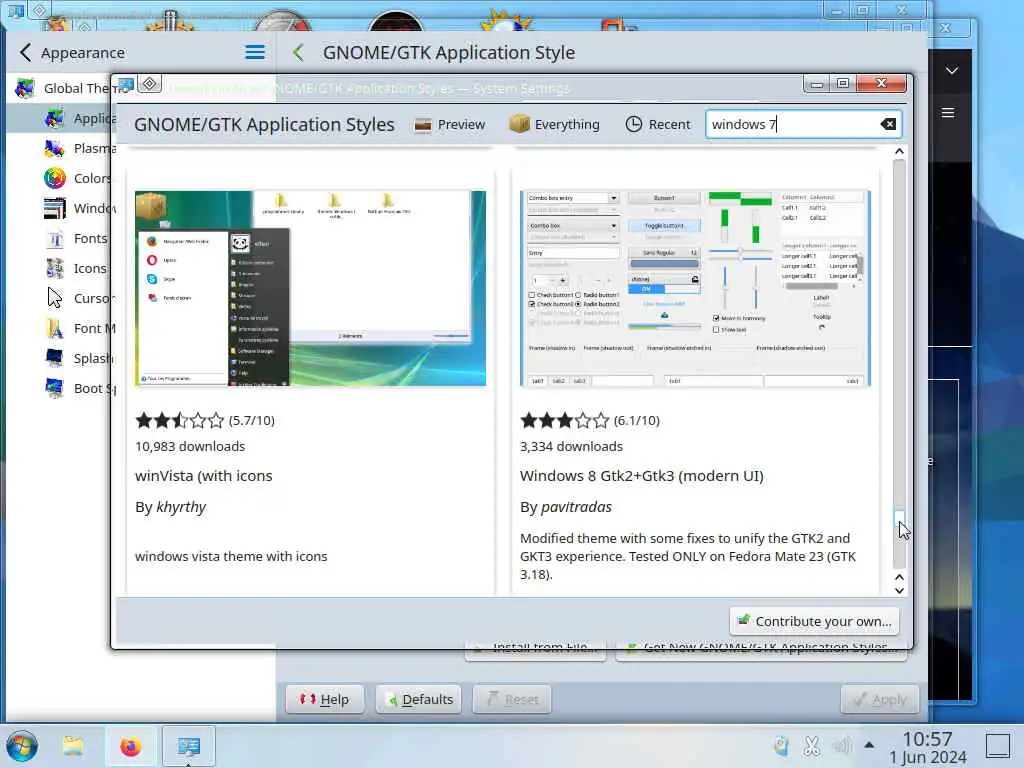Open hamburger menu in dark background window
Viewport: 1024px width, 768px height.
point(948,113)
